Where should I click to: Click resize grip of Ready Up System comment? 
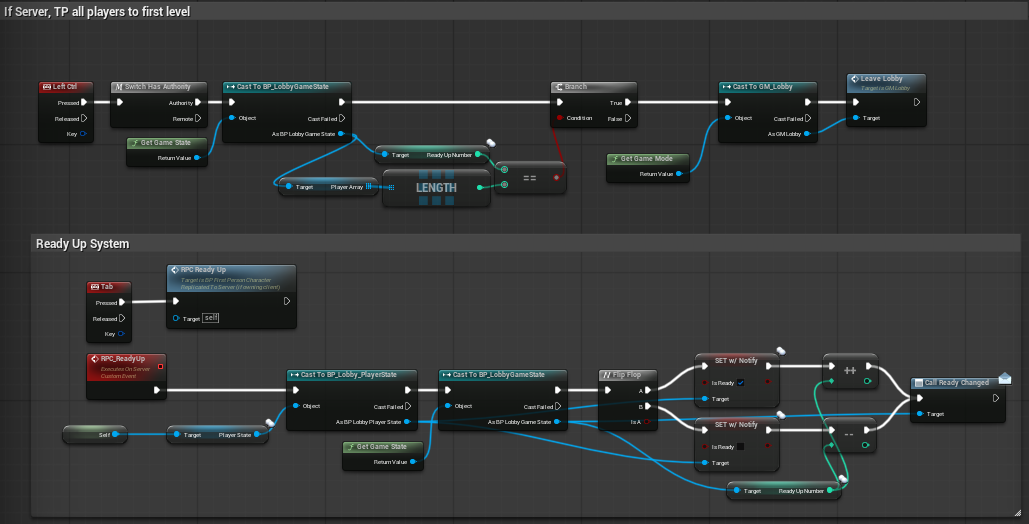tap(1017, 512)
